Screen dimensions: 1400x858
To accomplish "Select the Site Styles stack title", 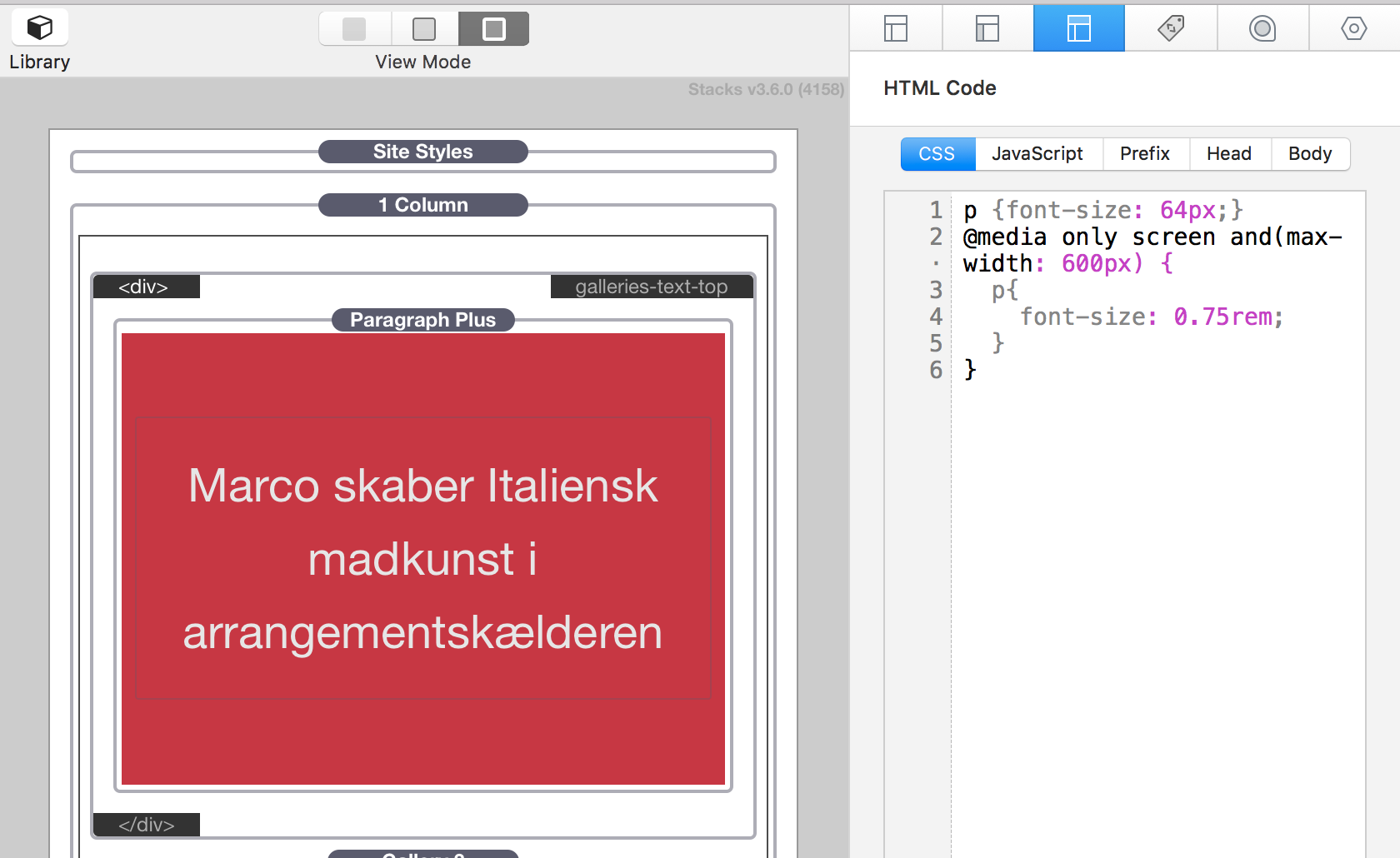I will point(423,152).
